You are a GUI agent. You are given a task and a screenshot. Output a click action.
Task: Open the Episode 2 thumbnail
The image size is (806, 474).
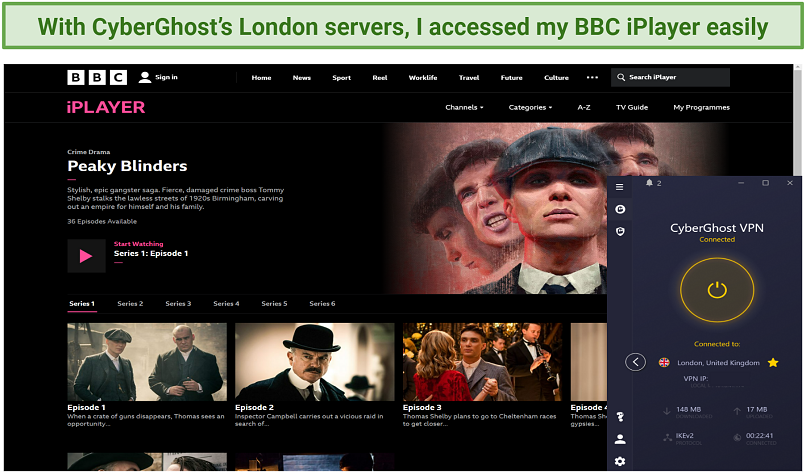tap(315, 362)
